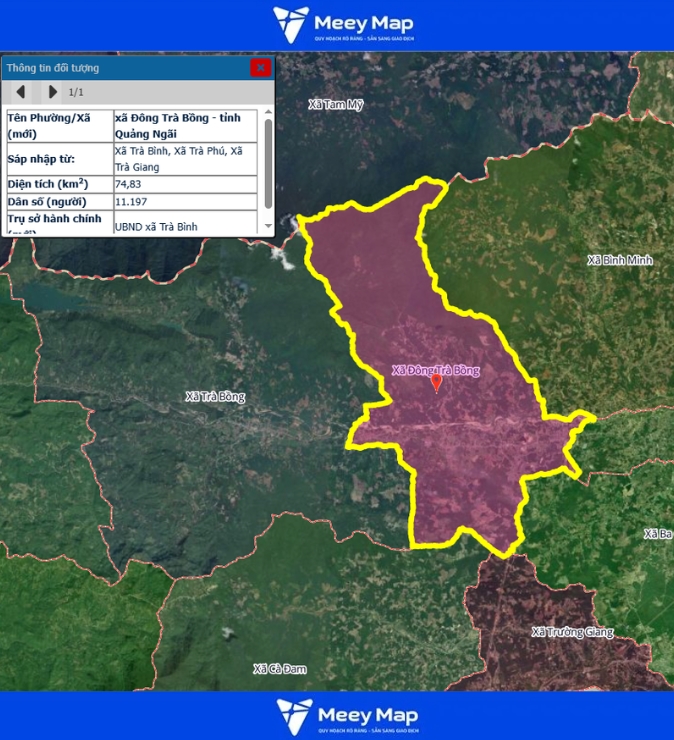Click the Sáp nhập từ row header
Image resolution: width=674 pixels, height=740 pixels.
(x=58, y=159)
